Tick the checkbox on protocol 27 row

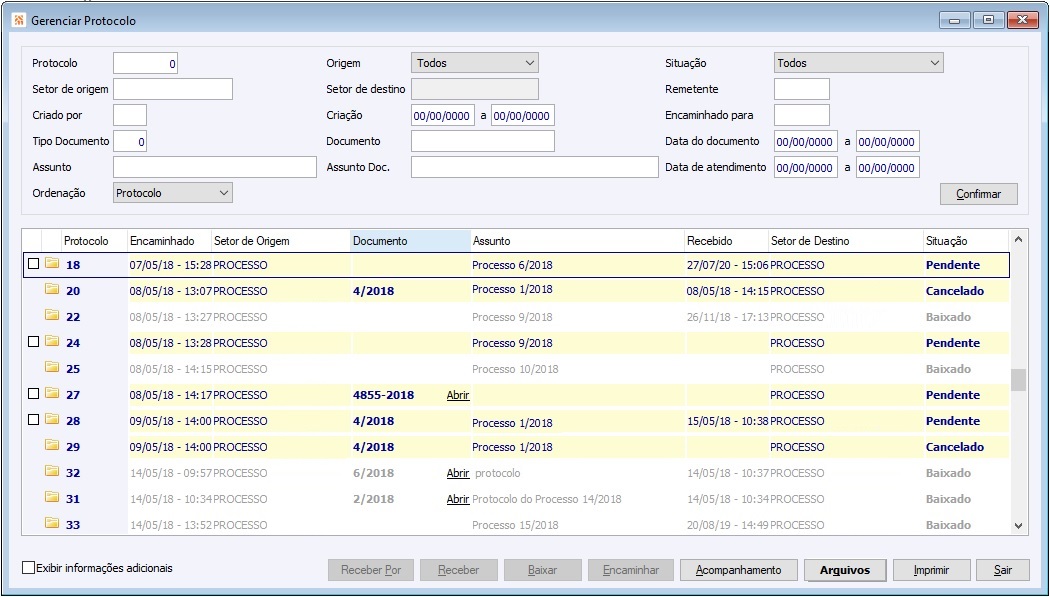click(x=34, y=395)
